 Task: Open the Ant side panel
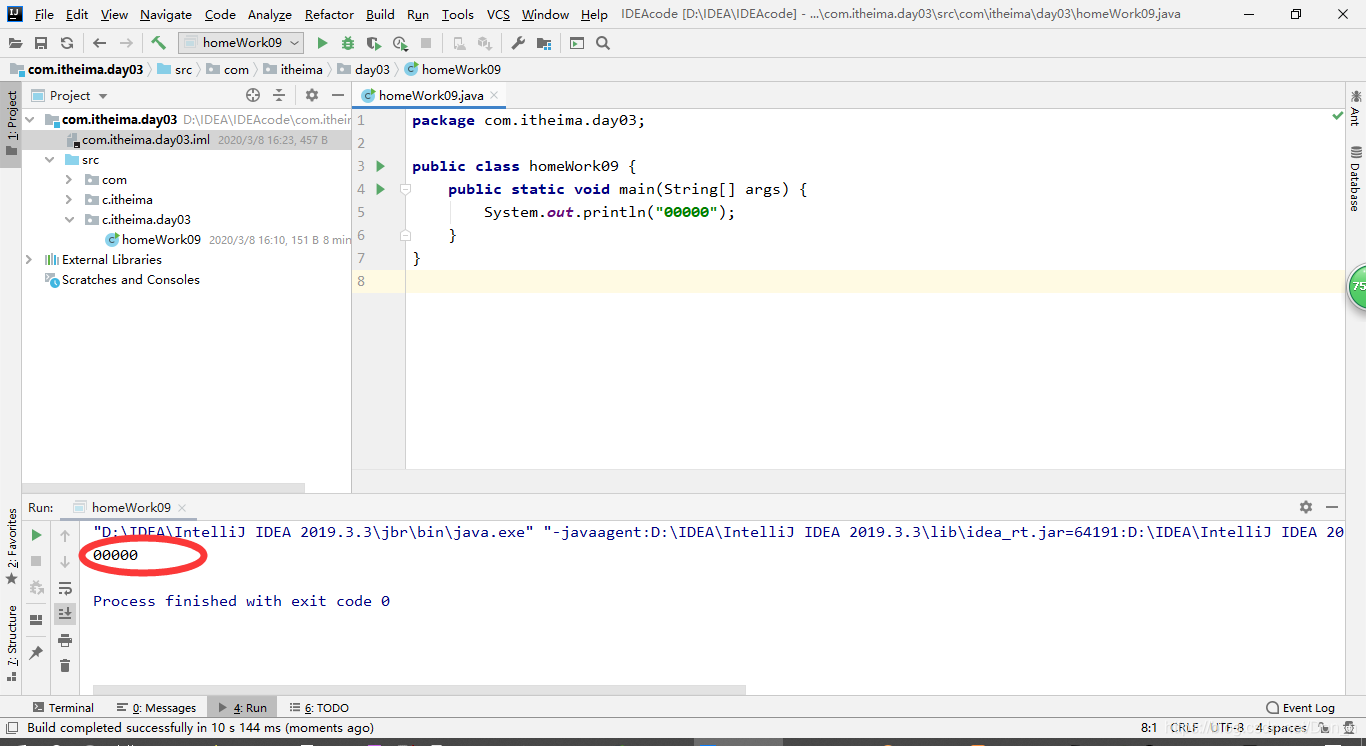(1355, 107)
